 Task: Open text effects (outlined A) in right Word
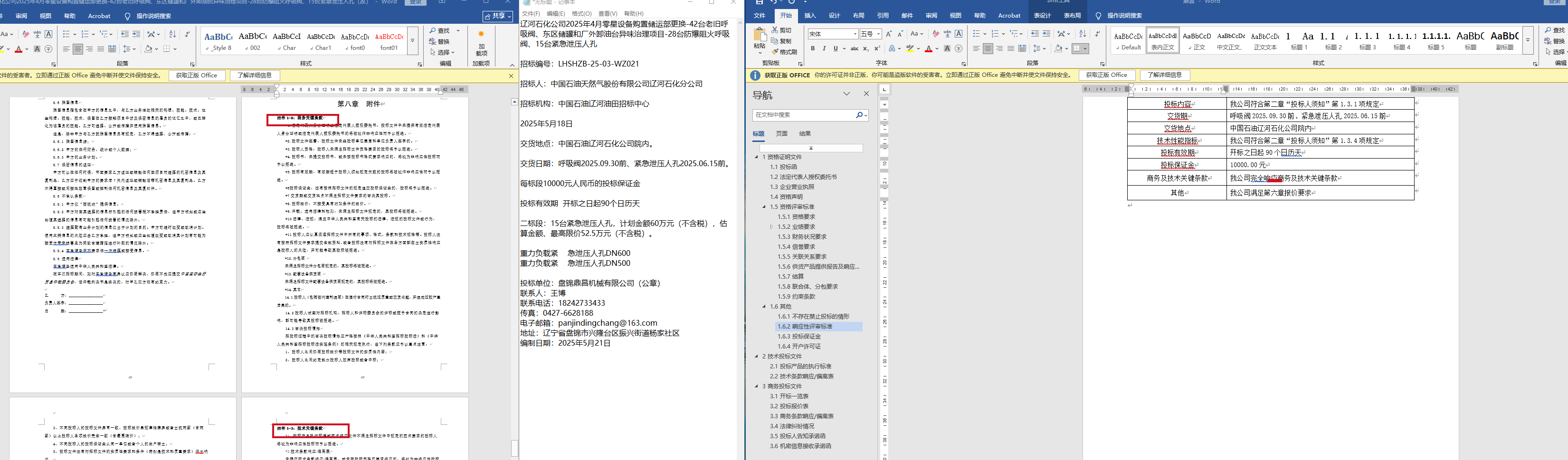click(x=892, y=49)
